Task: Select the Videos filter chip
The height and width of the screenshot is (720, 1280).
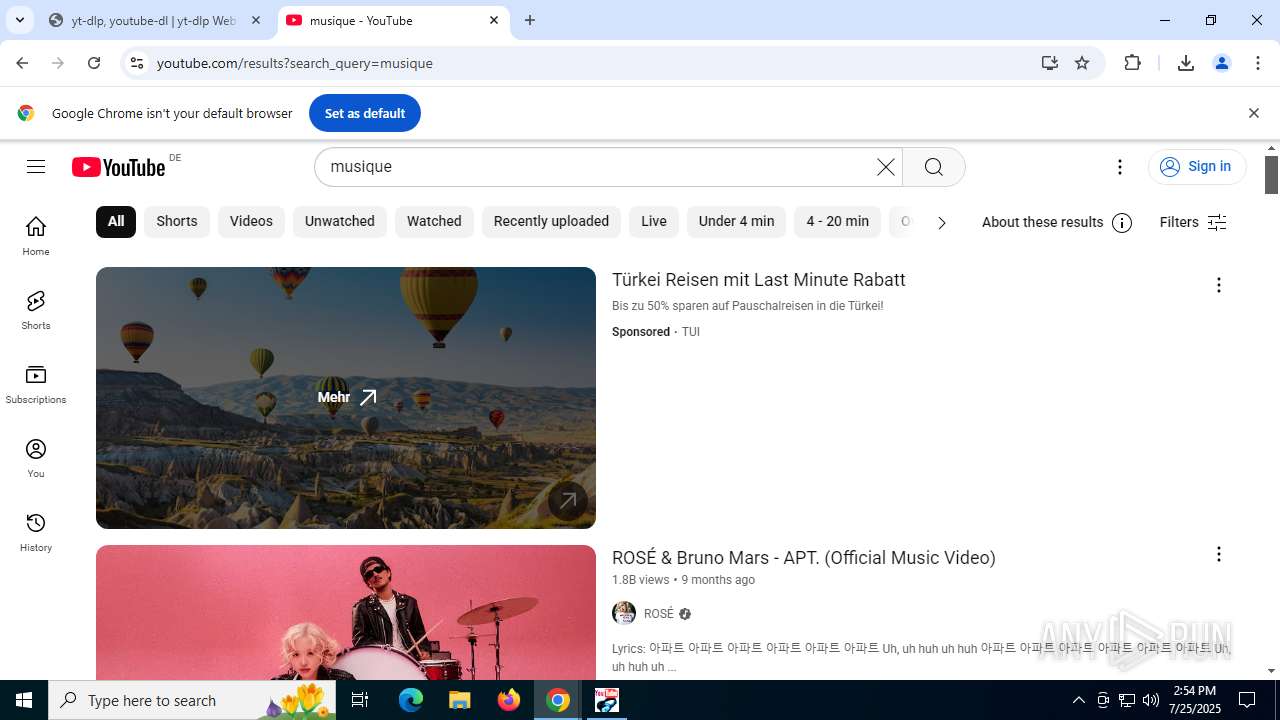Action: 251,222
